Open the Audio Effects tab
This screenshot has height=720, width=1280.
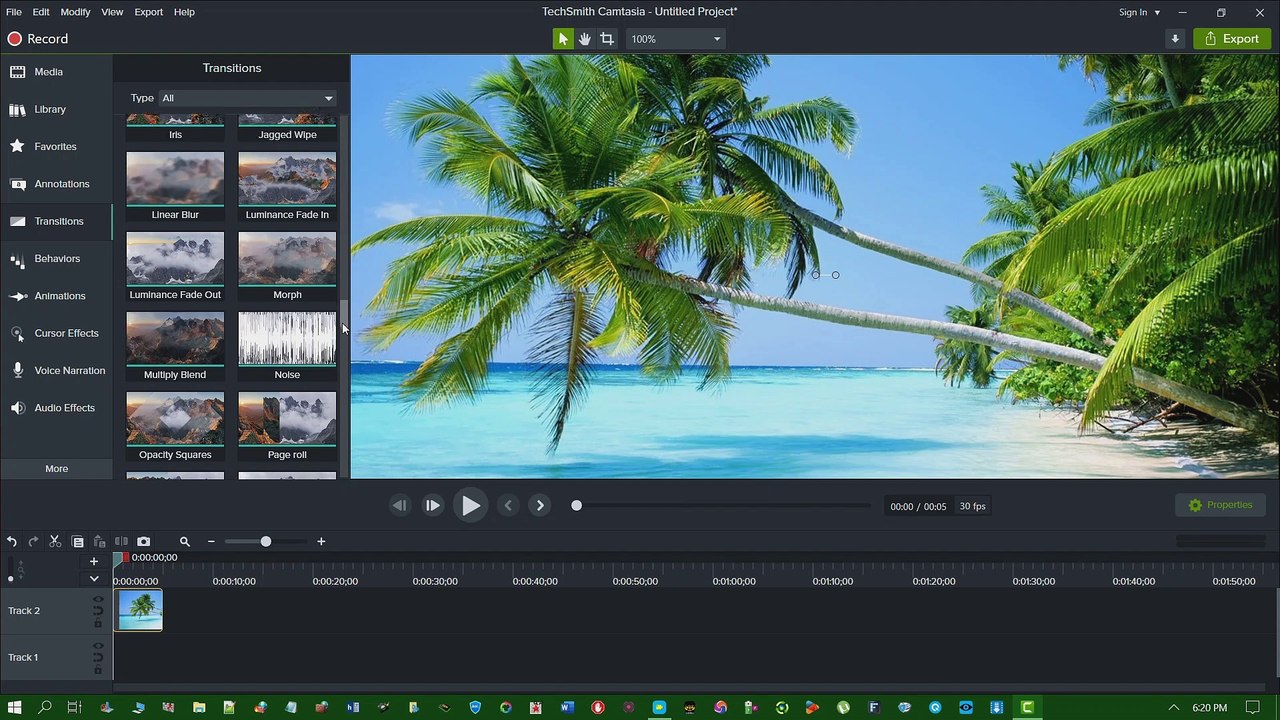(56, 408)
